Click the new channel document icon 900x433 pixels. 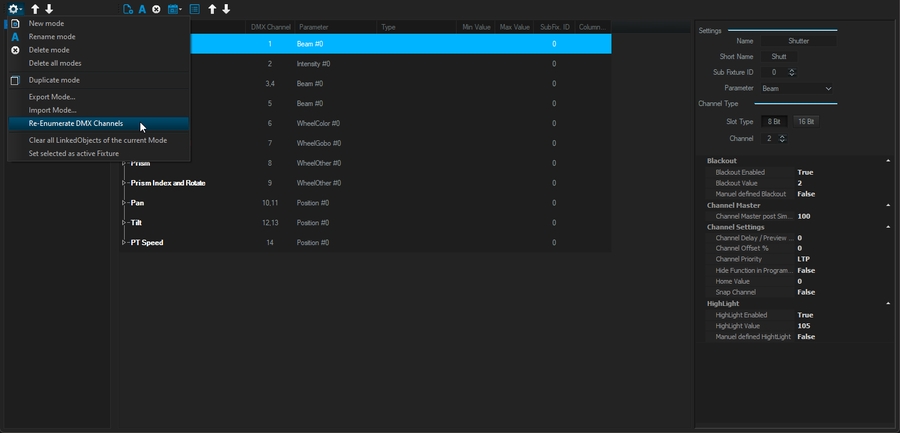(x=127, y=9)
